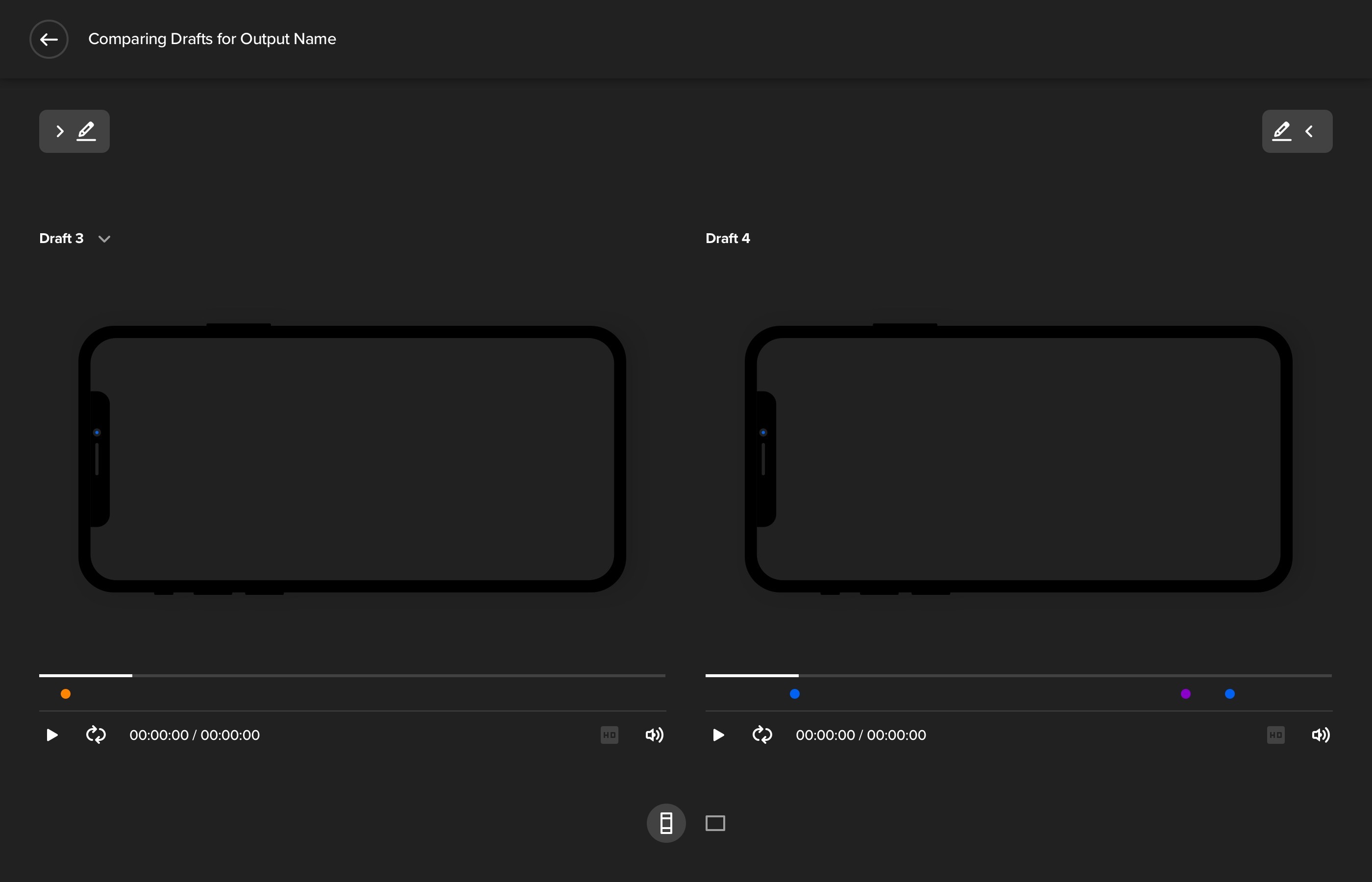This screenshot has width=1372, height=882.
Task: Expand the right annotation panel
Action: [1297, 131]
